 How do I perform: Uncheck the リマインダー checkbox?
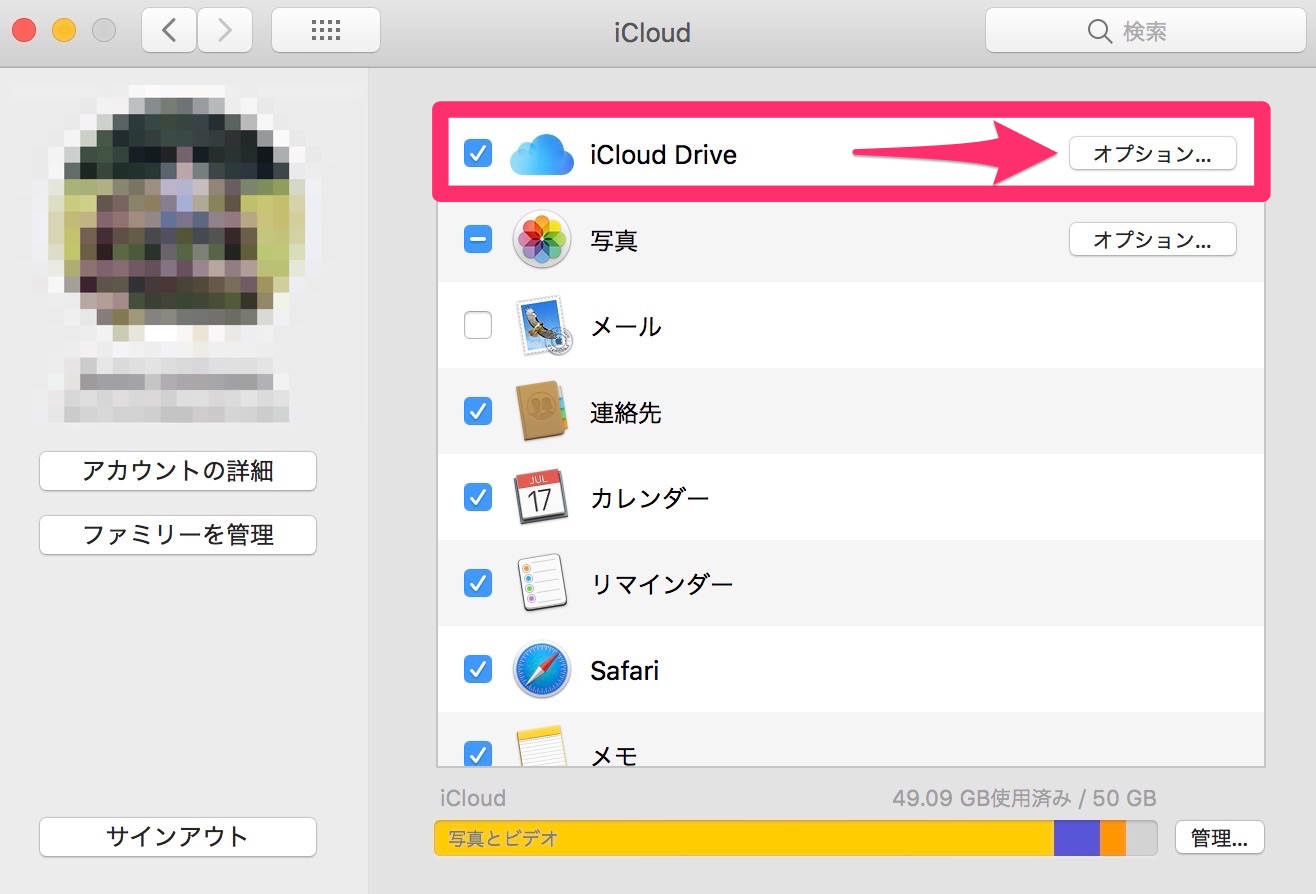coord(478,583)
